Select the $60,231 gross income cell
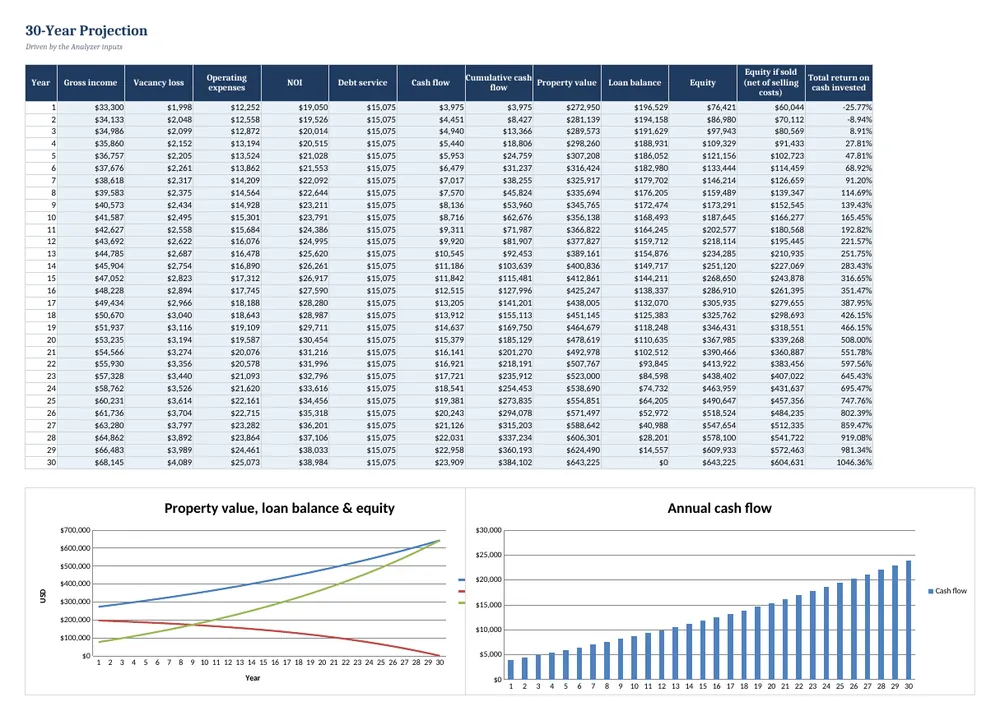 pos(91,401)
